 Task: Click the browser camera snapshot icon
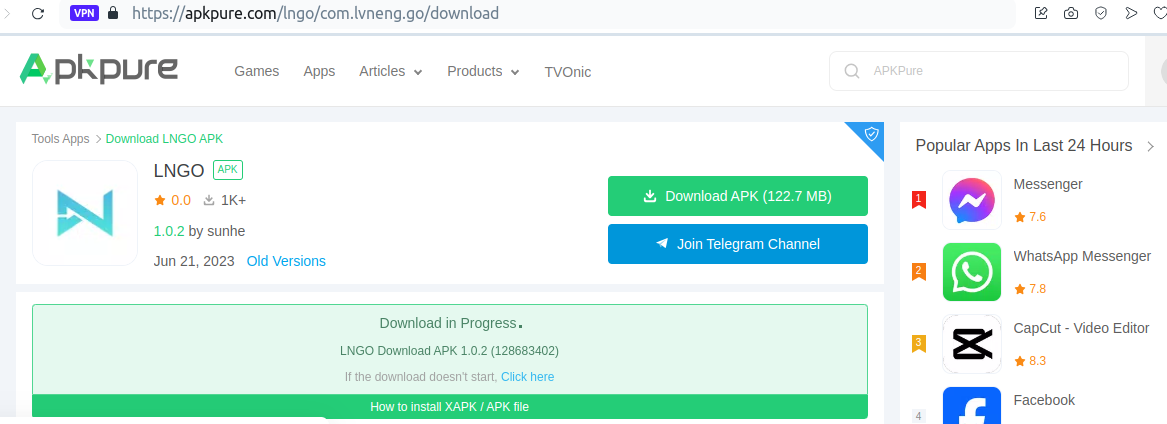point(1071,14)
